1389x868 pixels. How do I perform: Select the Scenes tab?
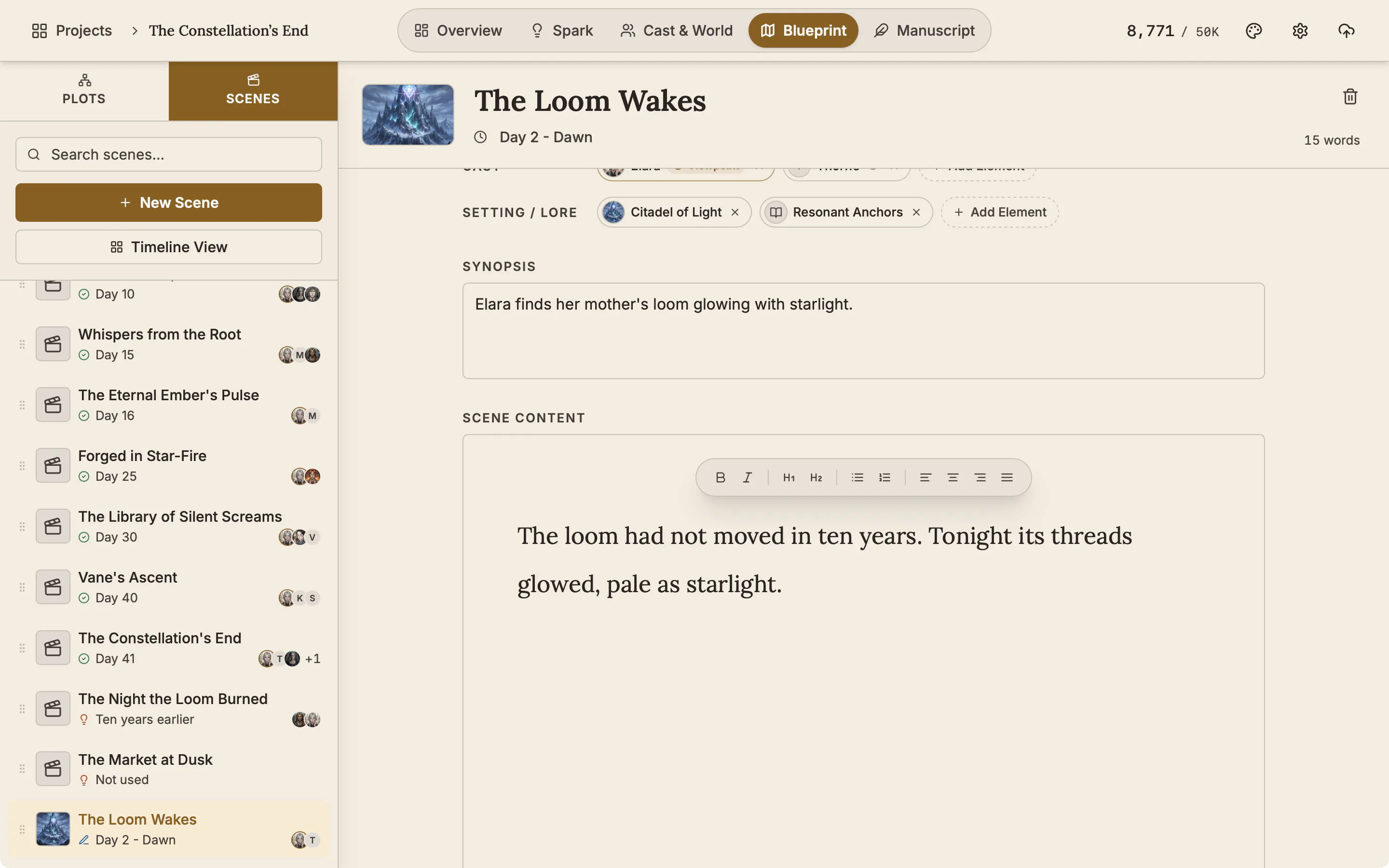pos(253,91)
